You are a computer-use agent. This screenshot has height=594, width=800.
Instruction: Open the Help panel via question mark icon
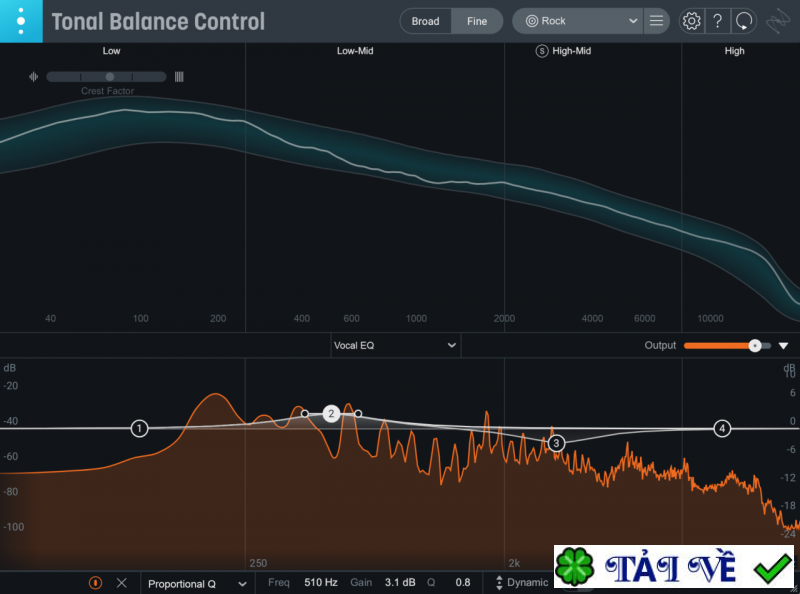point(717,21)
